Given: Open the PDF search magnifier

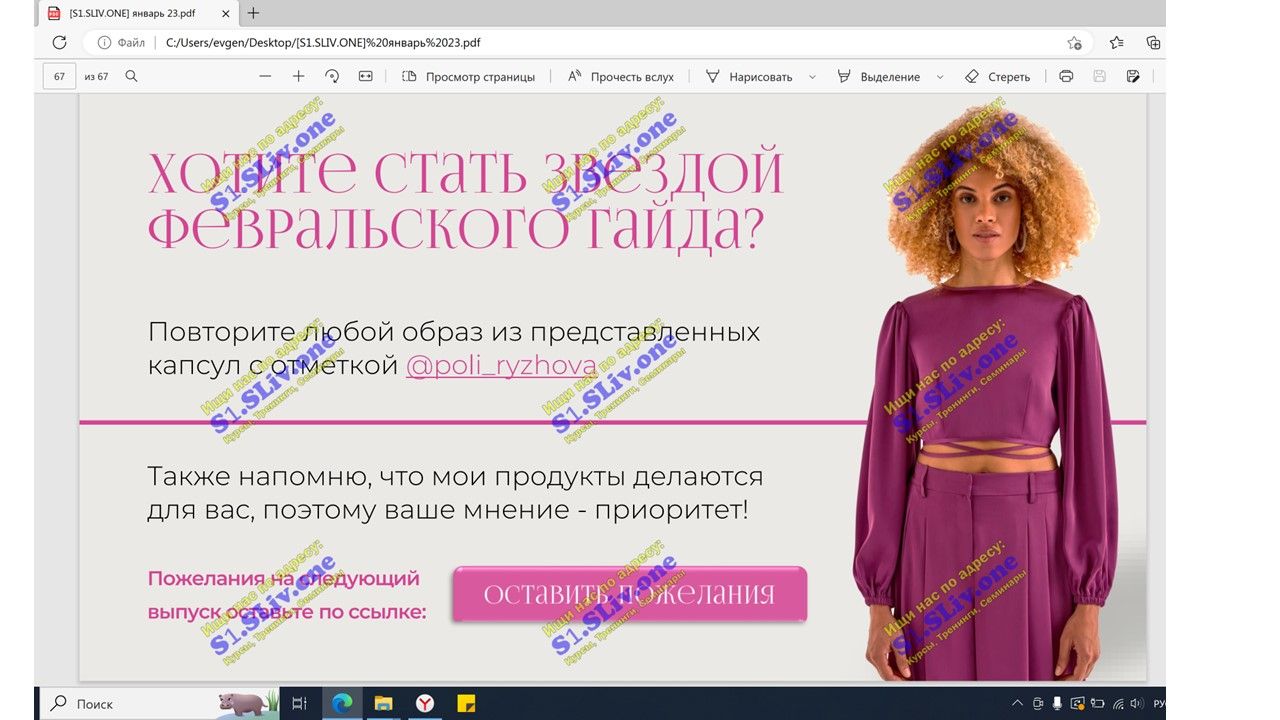Looking at the screenshot, I should click(x=131, y=76).
